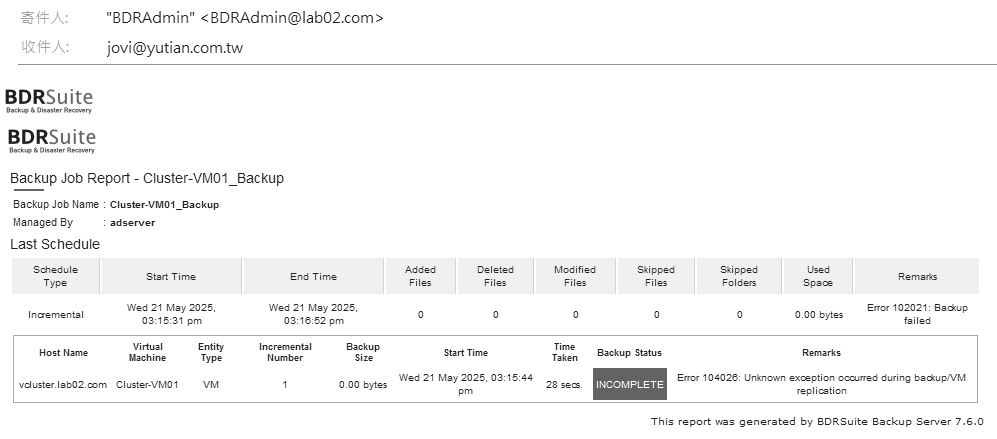Click the vcluster.lab02.com host name cell
The image size is (997, 439).
tap(63, 384)
